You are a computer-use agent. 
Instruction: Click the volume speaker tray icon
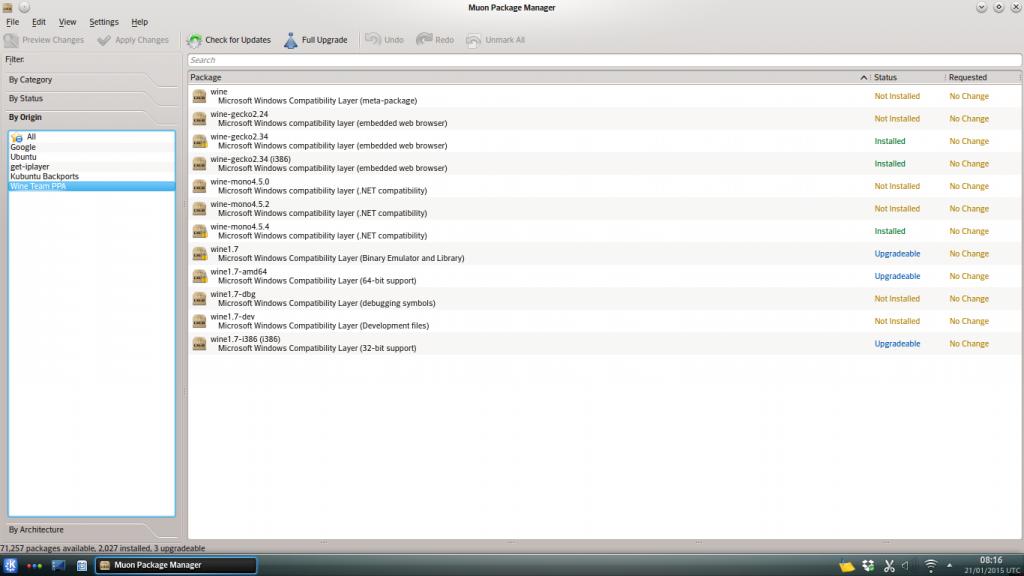906,566
